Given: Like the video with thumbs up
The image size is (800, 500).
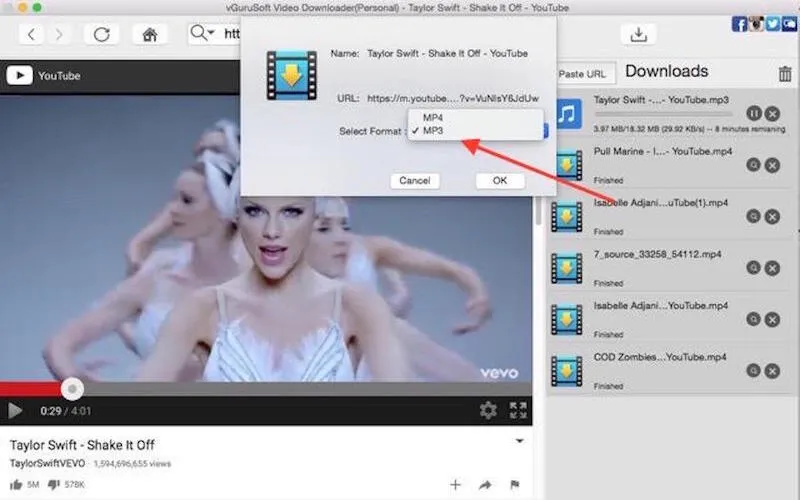Looking at the screenshot, I should [16, 485].
